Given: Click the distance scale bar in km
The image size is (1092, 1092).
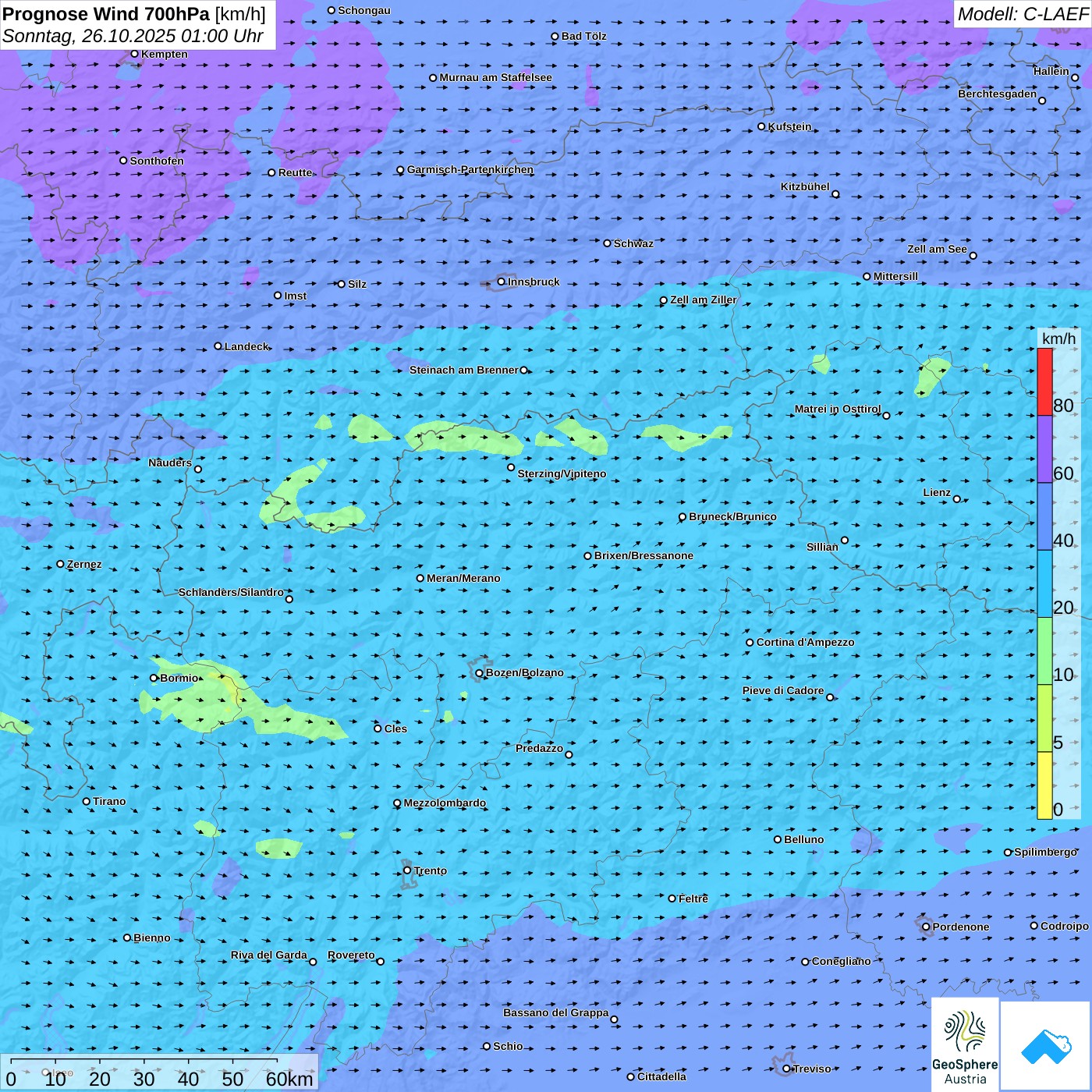Looking at the screenshot, I should click(159, 1073).
